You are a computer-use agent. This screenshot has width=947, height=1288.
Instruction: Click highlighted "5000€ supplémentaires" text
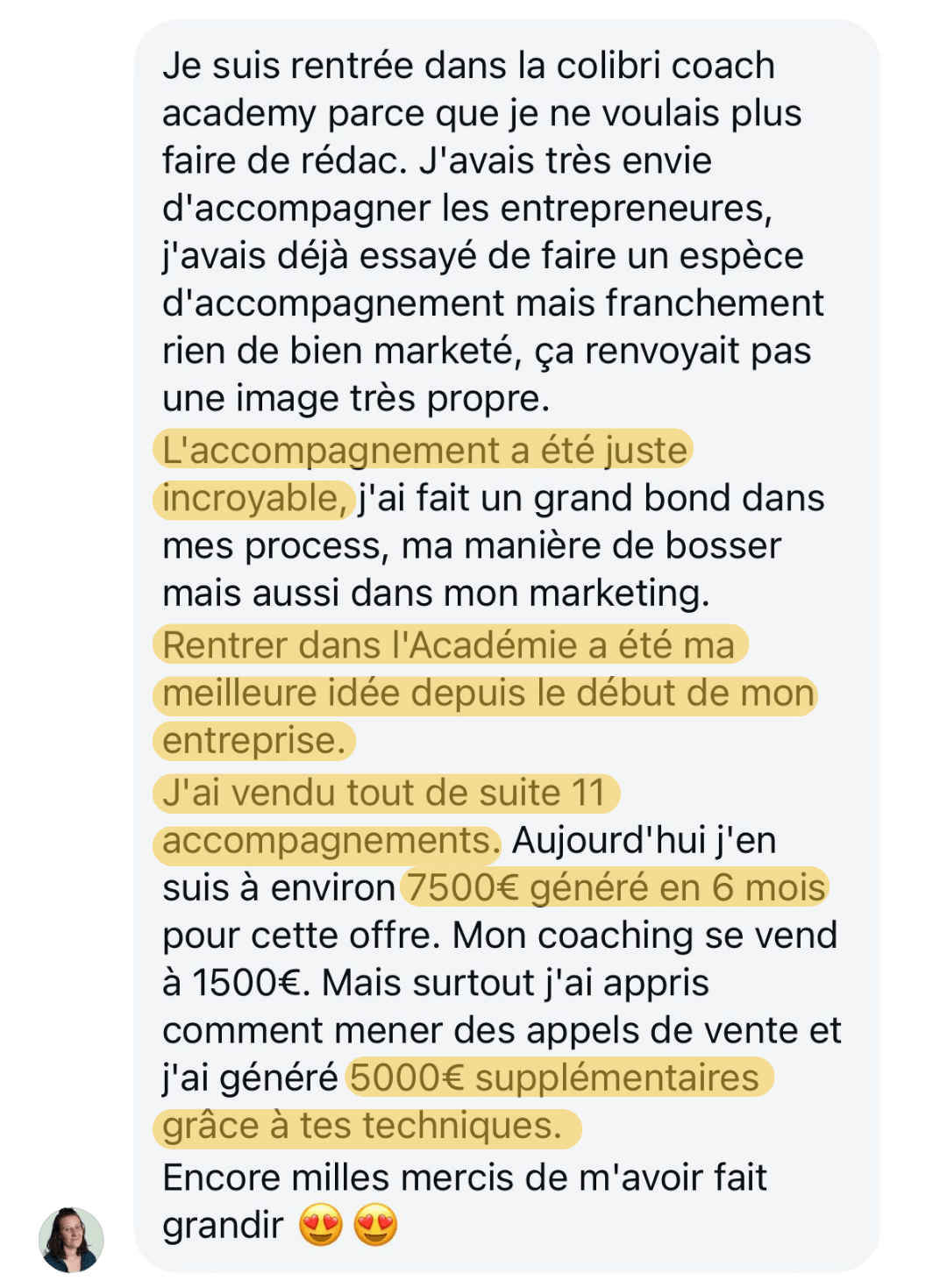coord(560,1078)
